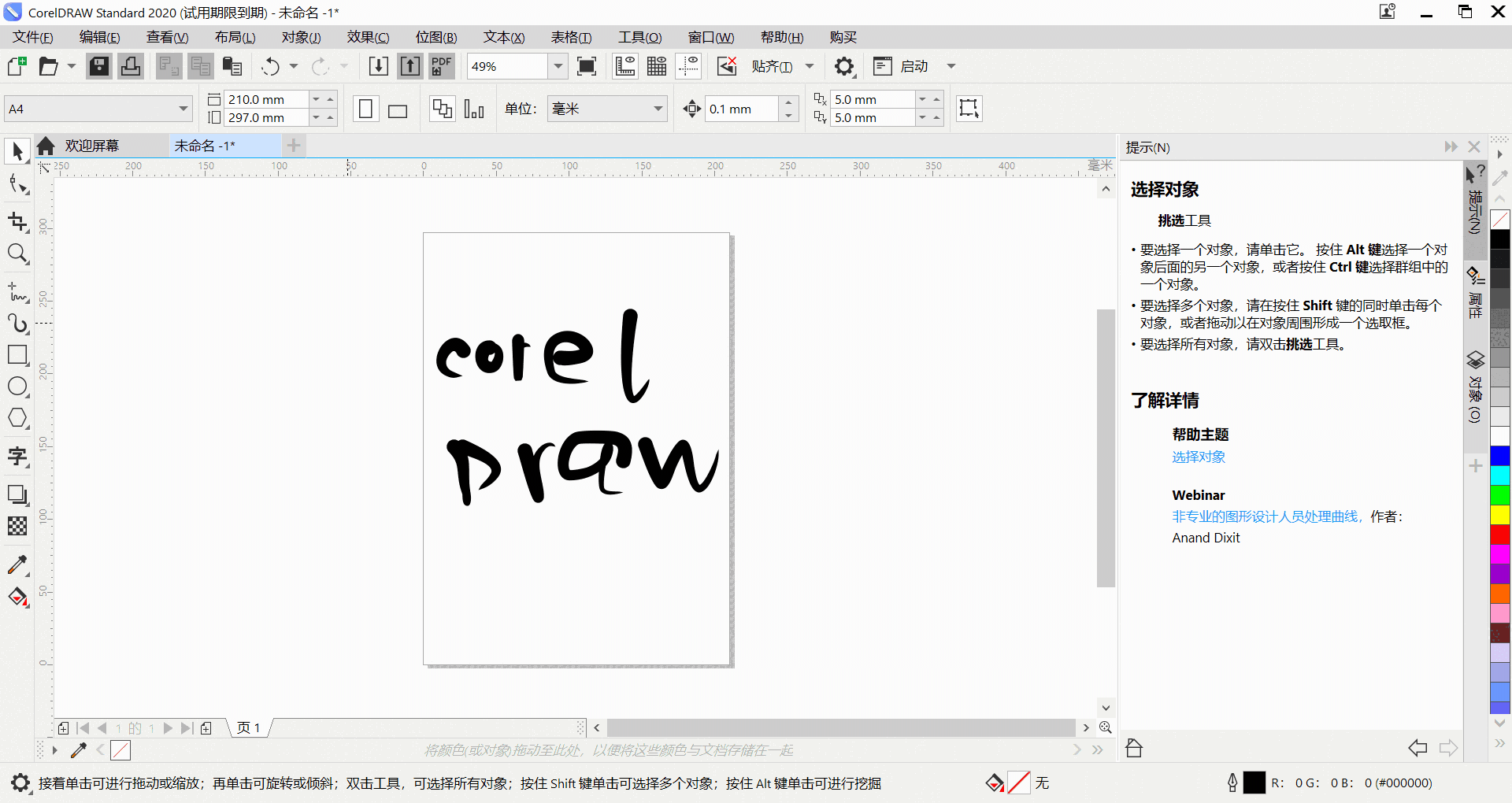Screen dimensions: 1512x803
Task: Switch page to landscape orientation
Action: 397,109
